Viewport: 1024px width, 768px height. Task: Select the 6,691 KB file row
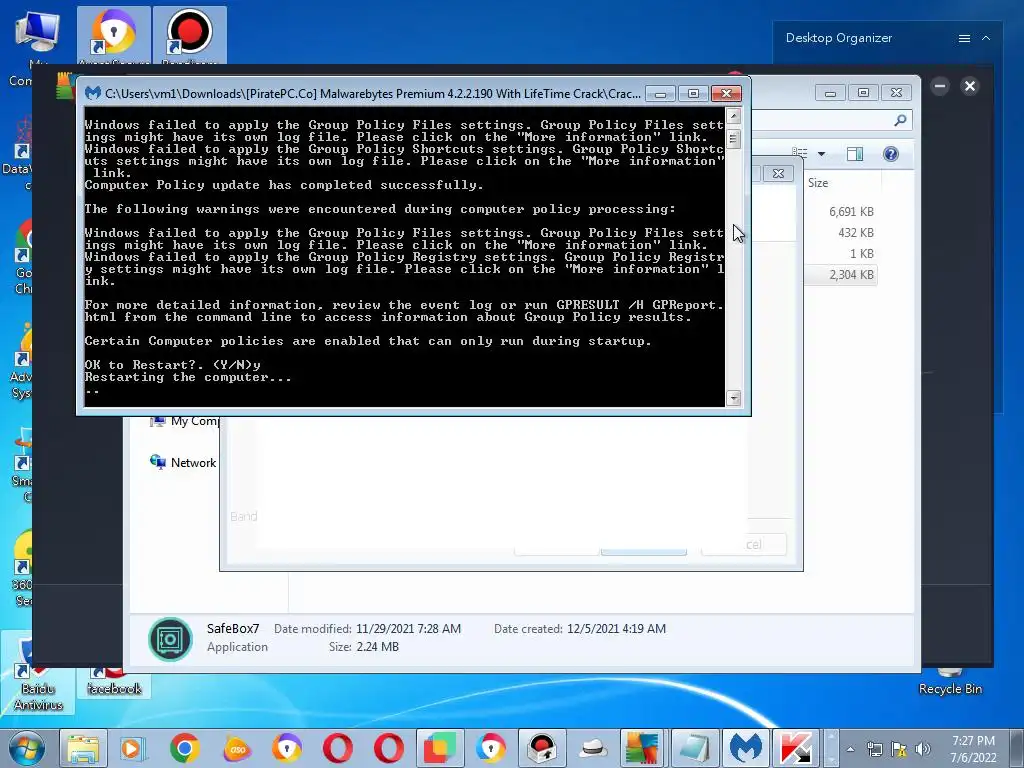pyautogui.click(x=840, y=212)
